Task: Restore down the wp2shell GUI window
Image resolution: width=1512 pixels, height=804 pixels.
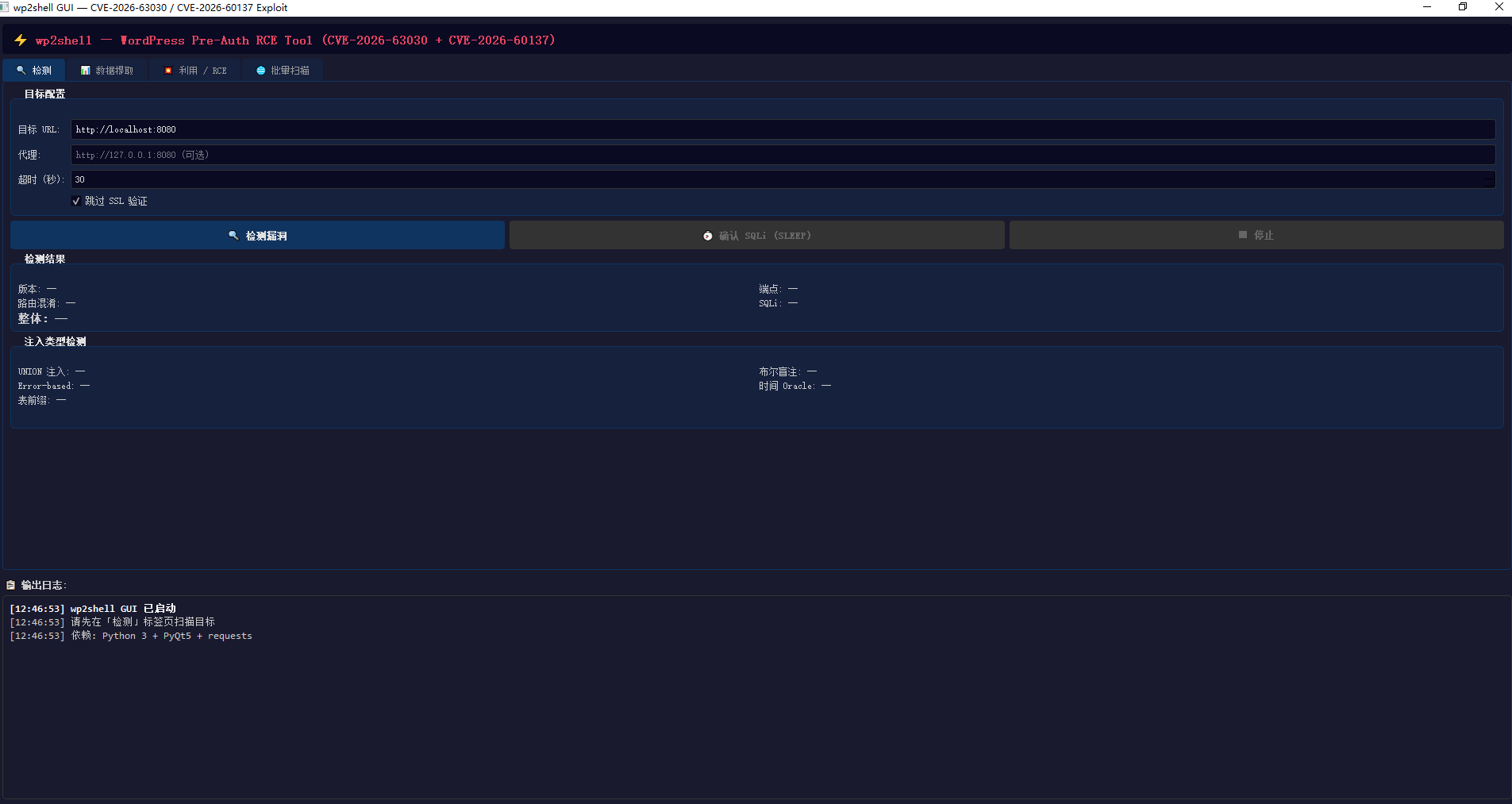Action: click(1463, 7)
